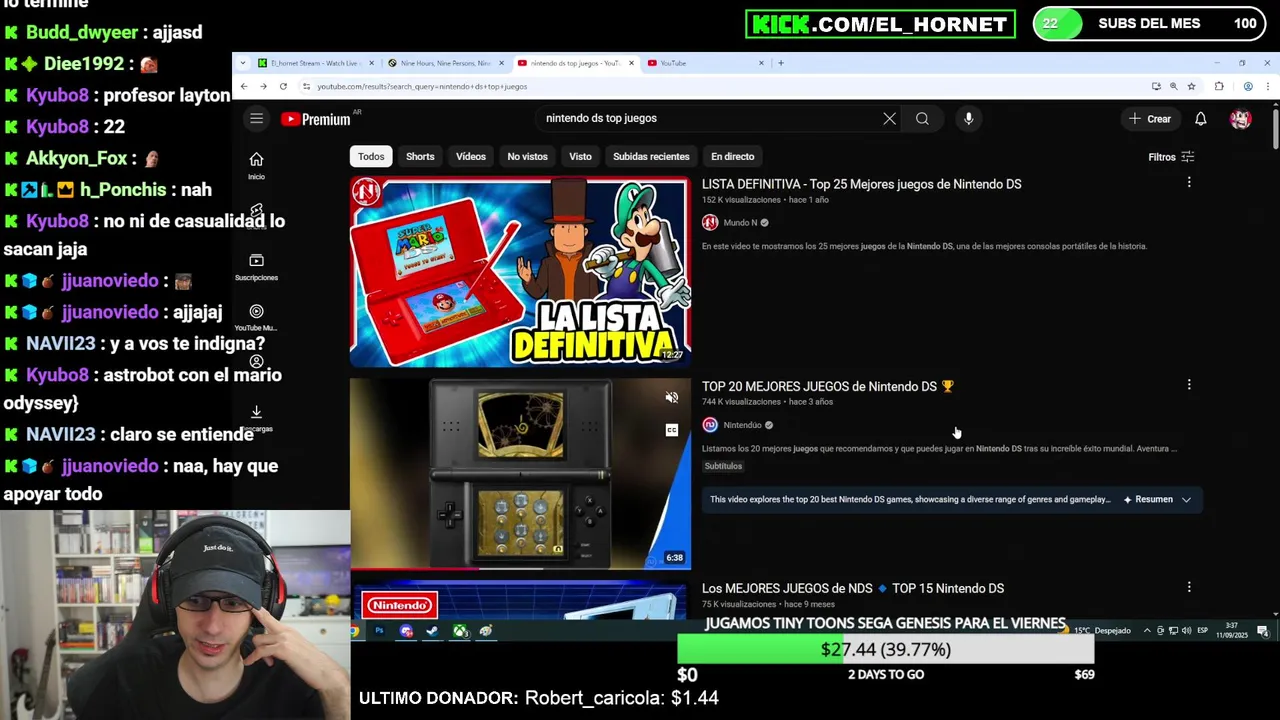Unmute the preview on the TOP 20 thumbnail
1280x720 pixels.
[672, 398]
